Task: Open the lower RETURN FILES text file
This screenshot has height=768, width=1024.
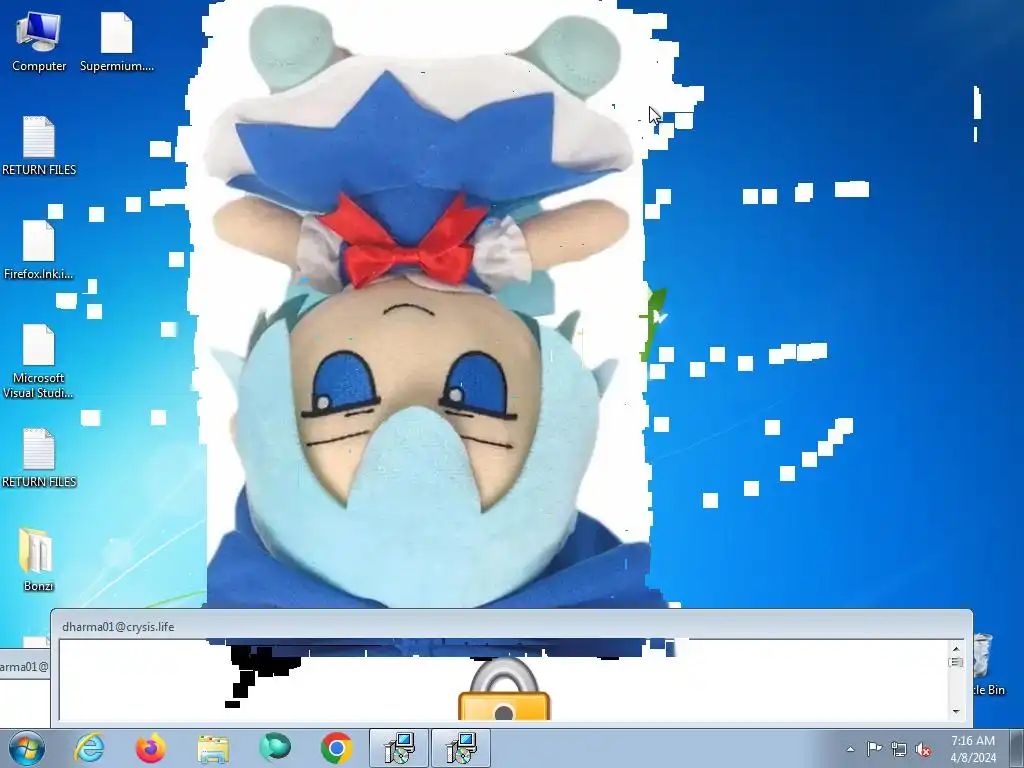Action: pos(39,458)
